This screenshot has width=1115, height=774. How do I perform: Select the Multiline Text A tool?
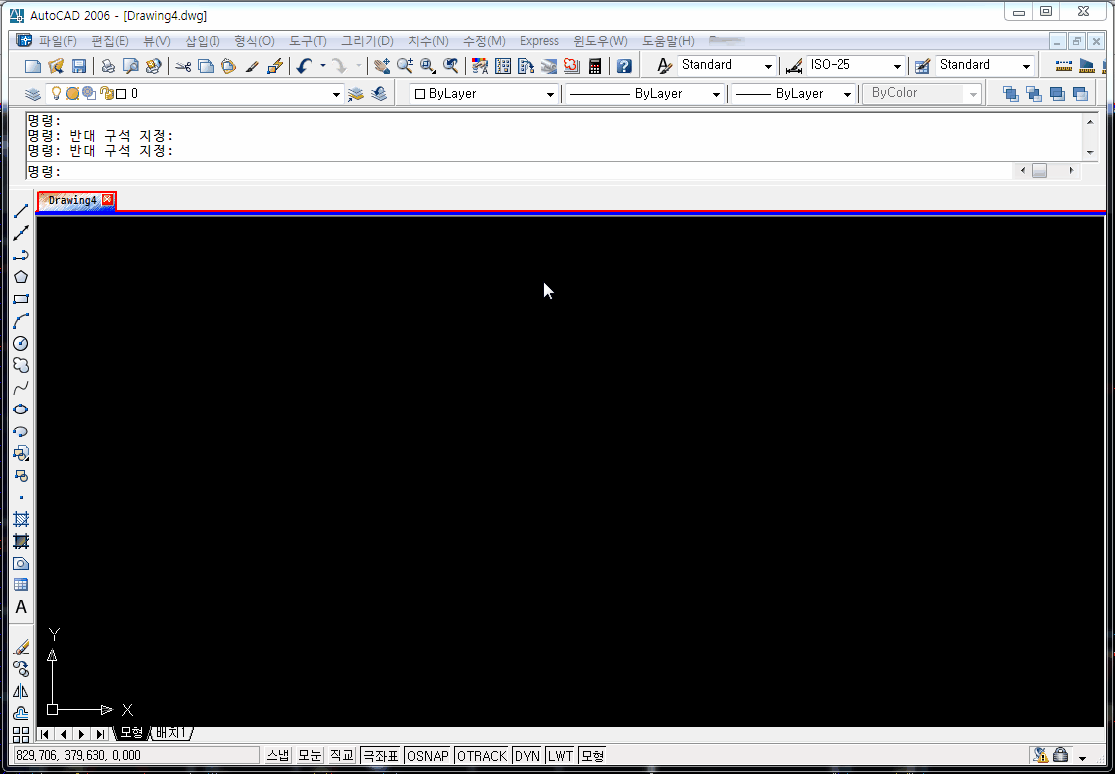tap(21, 607)
